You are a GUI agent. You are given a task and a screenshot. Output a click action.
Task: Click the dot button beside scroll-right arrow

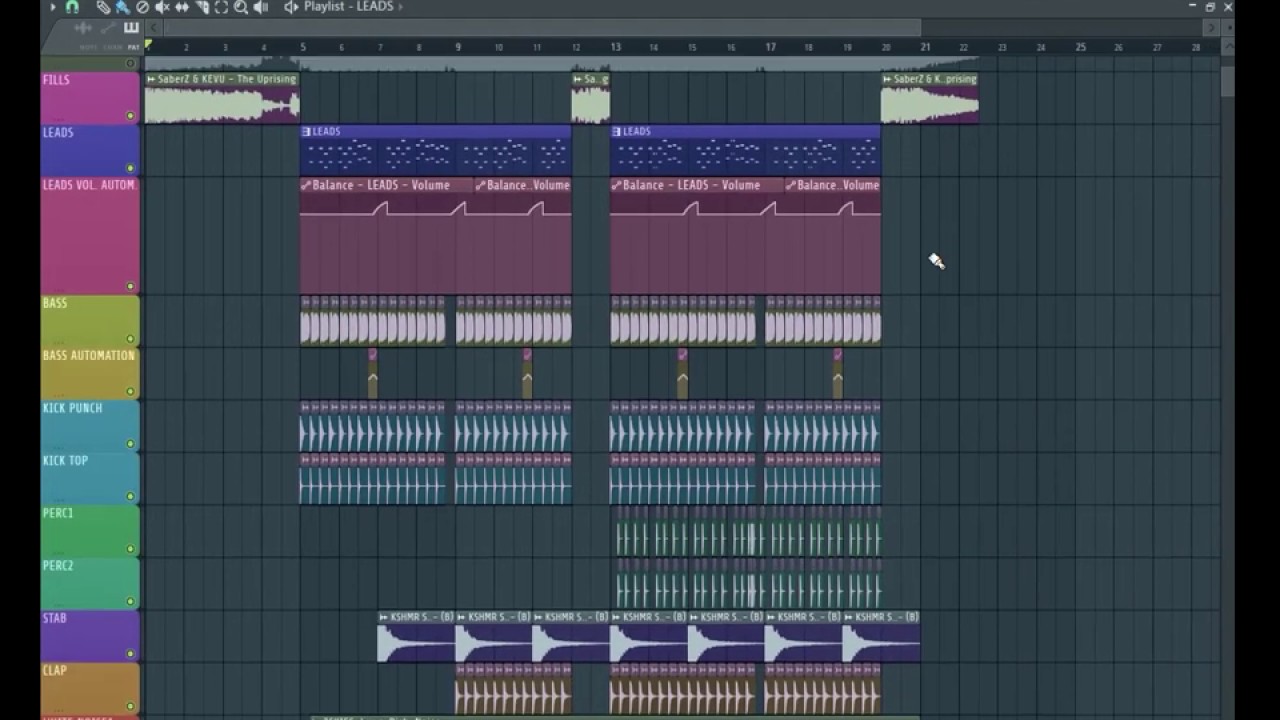tap(1229, 28)
